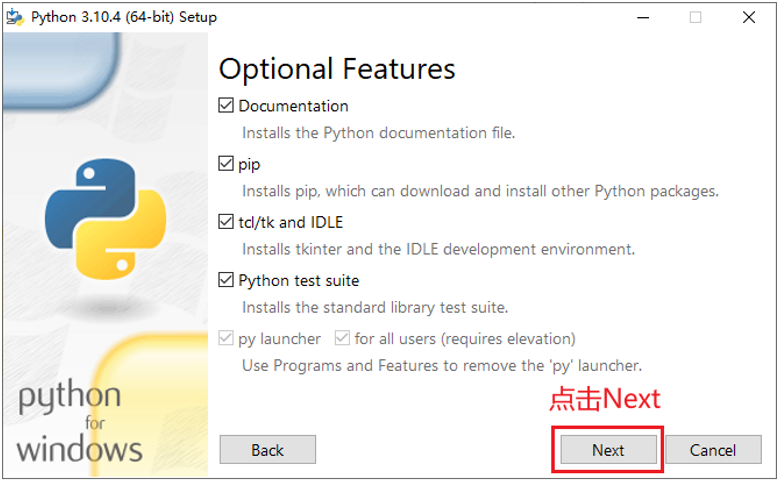Click the window title "Python 3.10.4 (64-bit) Setup"
The height and width of the screenshot is (481, 777).
point(124,17)
